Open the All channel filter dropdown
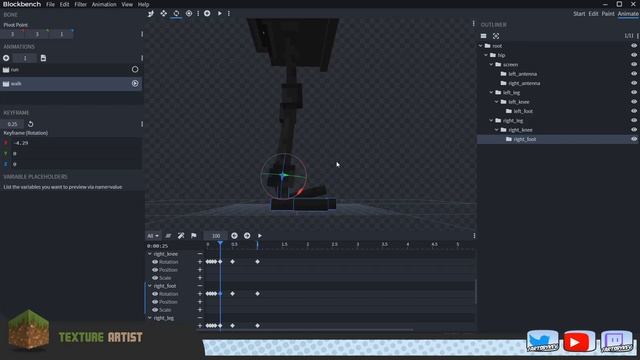 pyautogui.click(x=153, y=236)
